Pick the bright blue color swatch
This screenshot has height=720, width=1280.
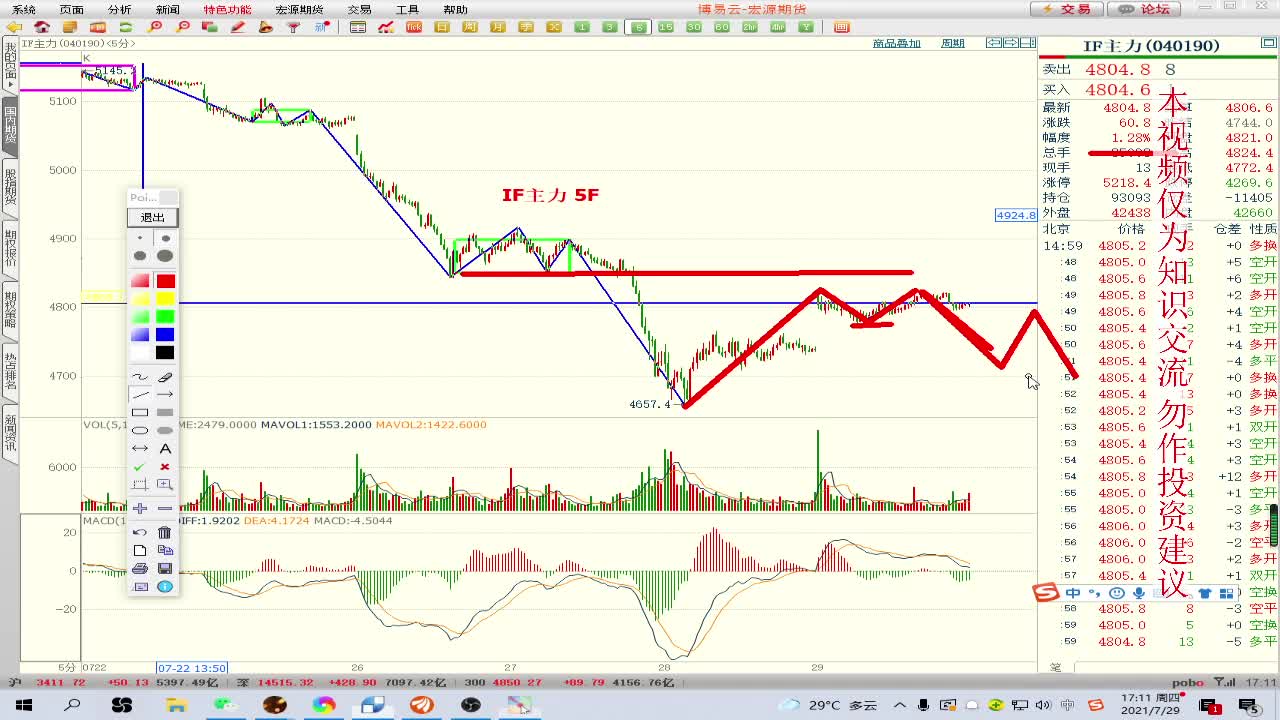click(165, 335)
